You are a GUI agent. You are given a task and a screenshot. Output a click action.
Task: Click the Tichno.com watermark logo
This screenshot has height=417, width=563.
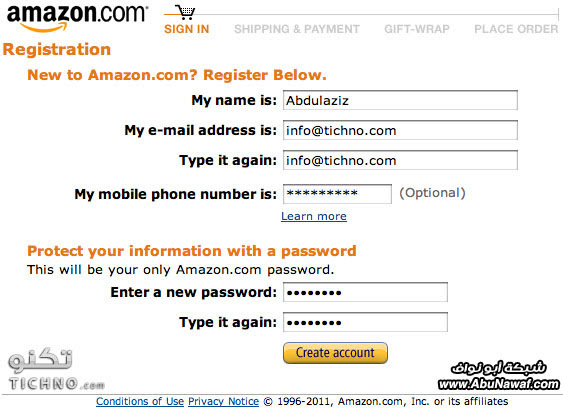(56, 369)
